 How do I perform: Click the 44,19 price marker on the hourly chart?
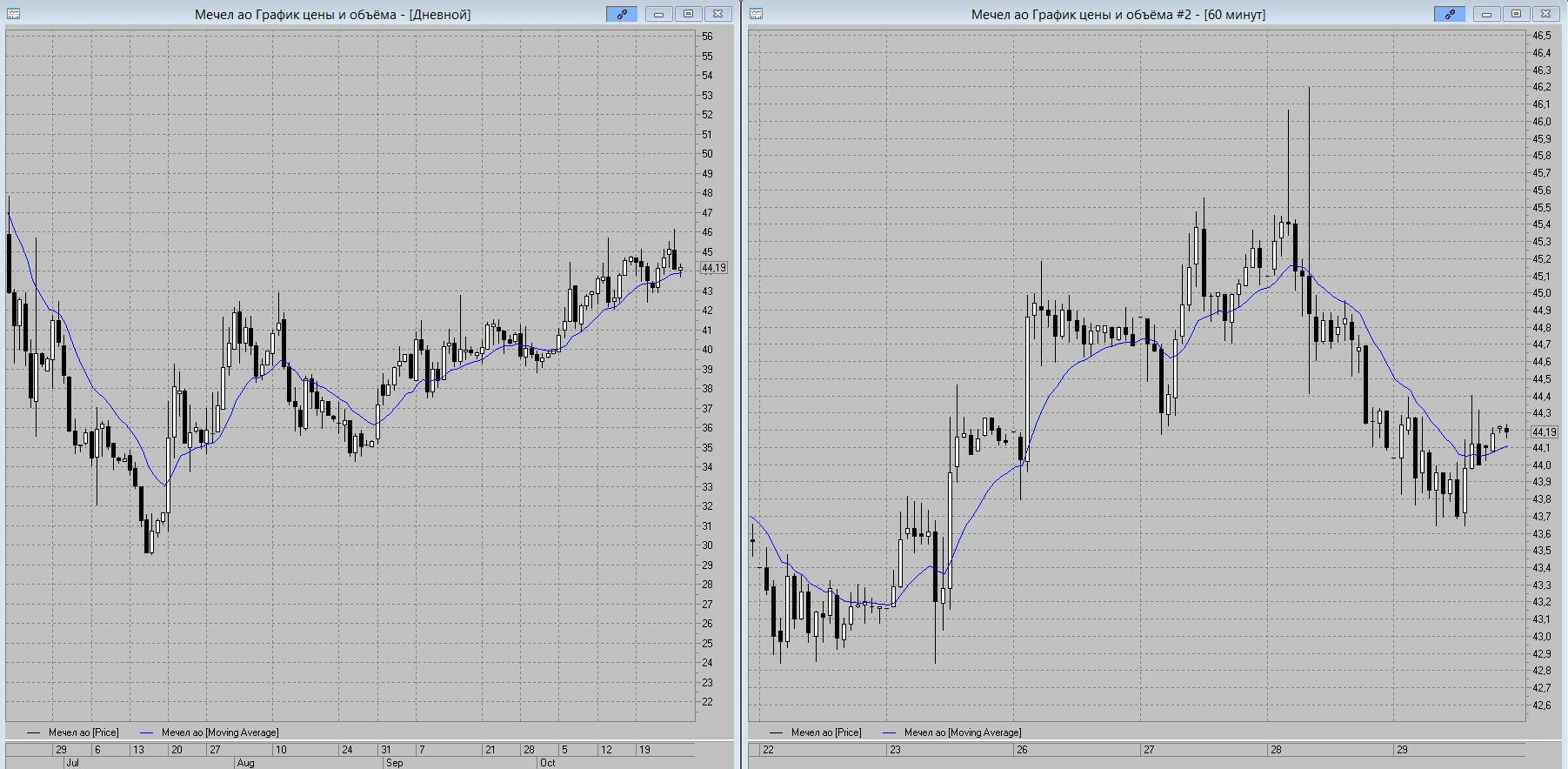pyautogui.click(x=1545, y=431)
